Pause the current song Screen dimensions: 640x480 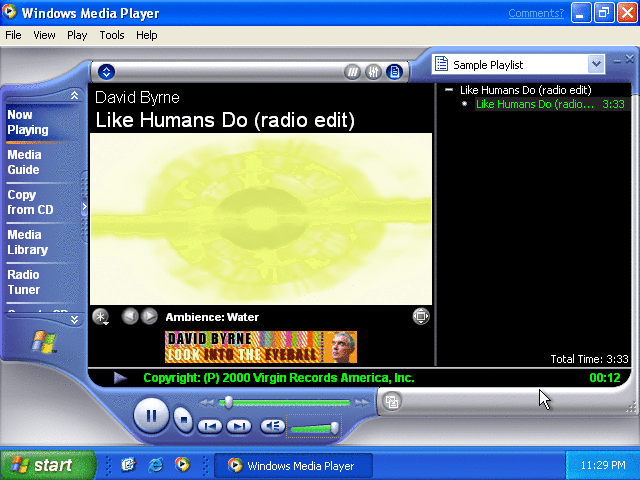click(151, 416)
